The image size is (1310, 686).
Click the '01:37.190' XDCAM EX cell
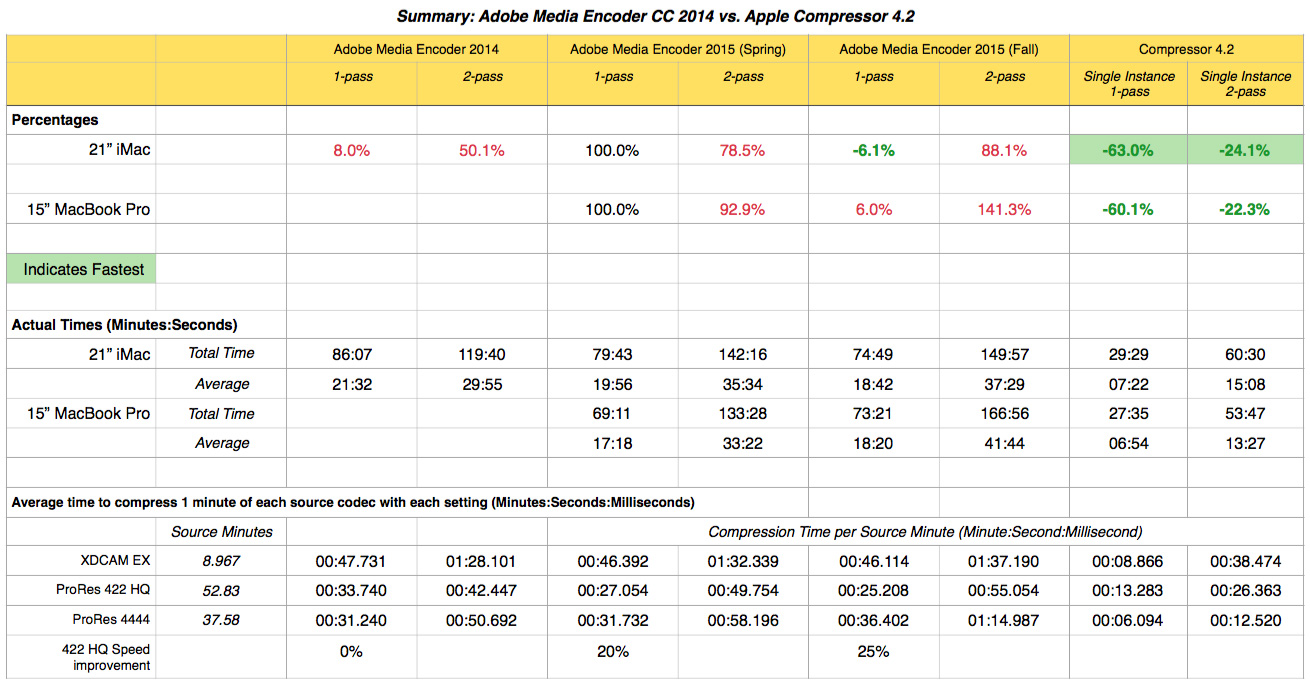(1005, 562)
